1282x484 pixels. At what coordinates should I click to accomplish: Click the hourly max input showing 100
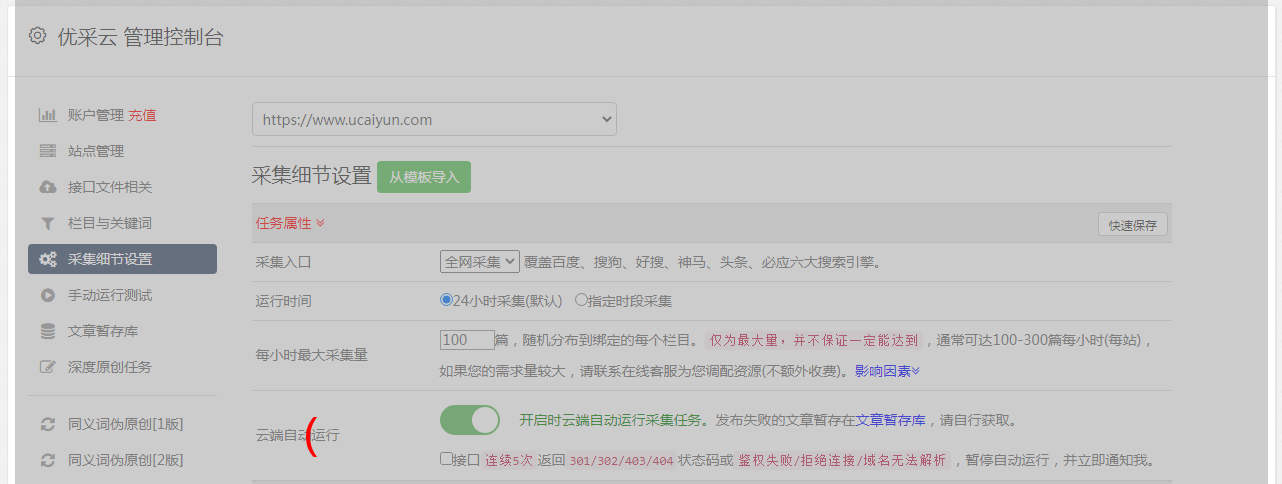pos(467,339)
